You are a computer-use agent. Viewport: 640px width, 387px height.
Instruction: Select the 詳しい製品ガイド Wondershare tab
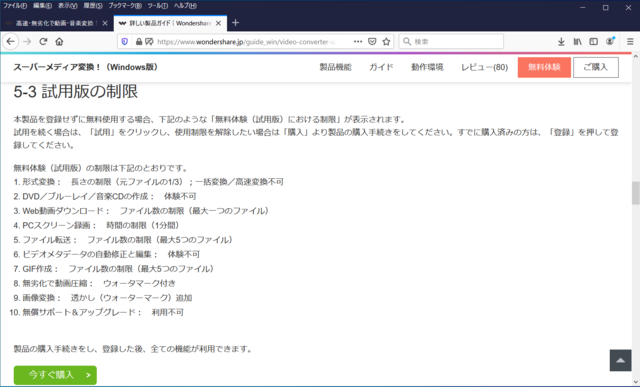pyautogui.click(x=170, y=23)
